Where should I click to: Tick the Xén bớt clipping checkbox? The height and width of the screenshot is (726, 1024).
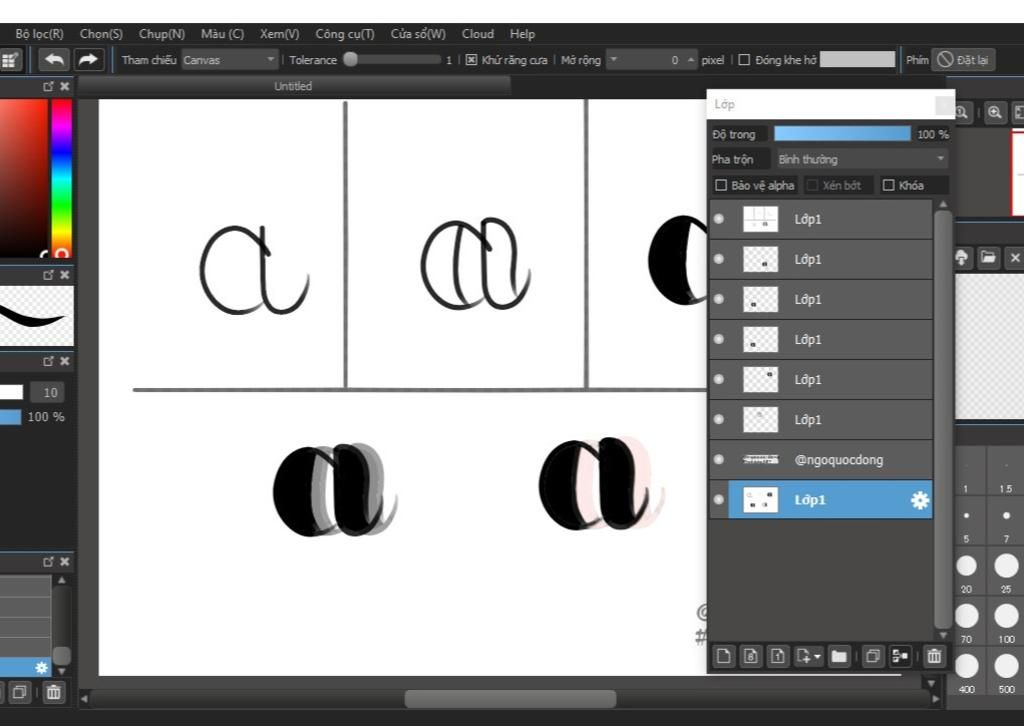pyautogui.click(x=812, y=185)
